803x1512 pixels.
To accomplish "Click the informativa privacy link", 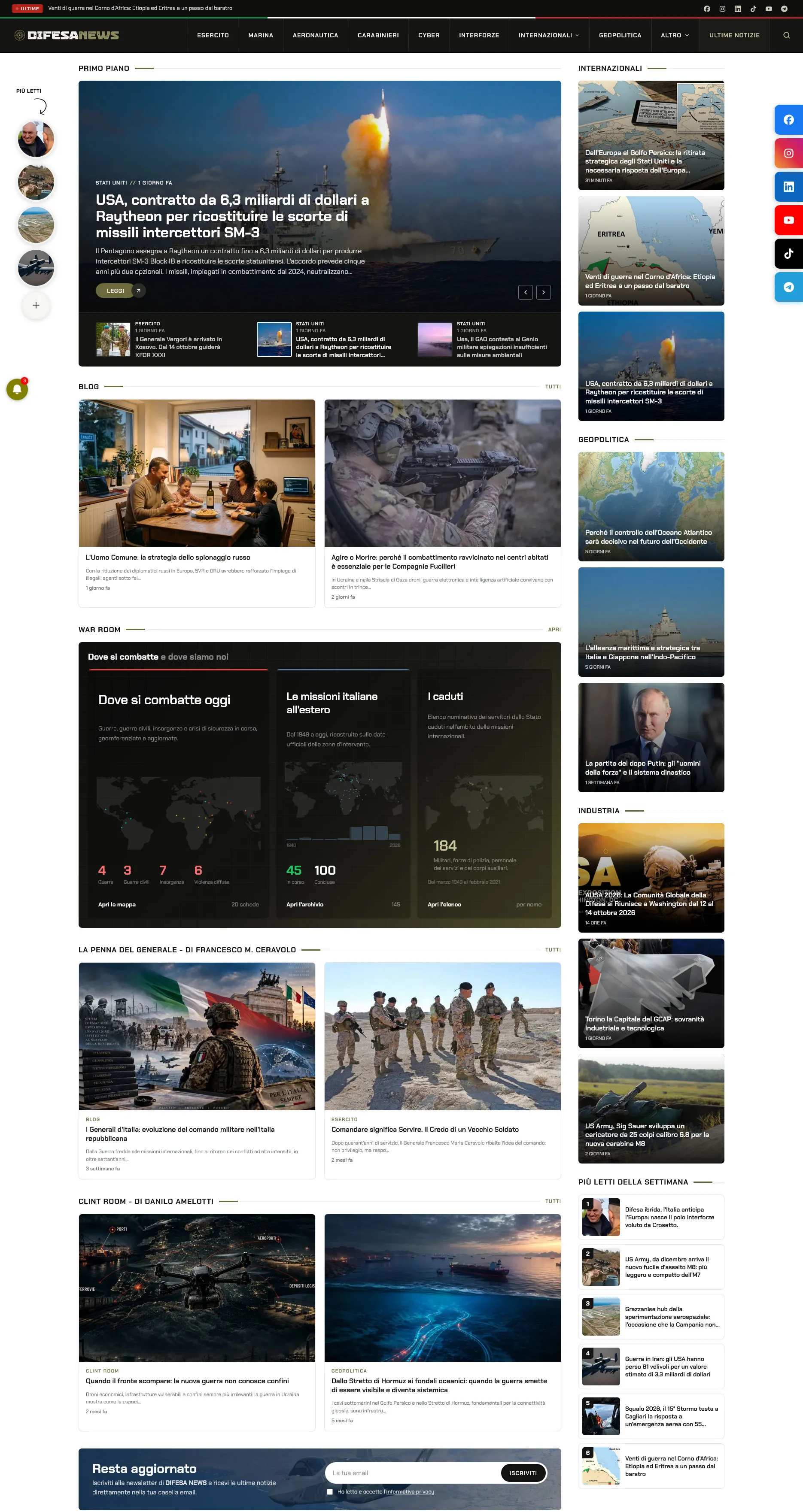I will 410,1491.
